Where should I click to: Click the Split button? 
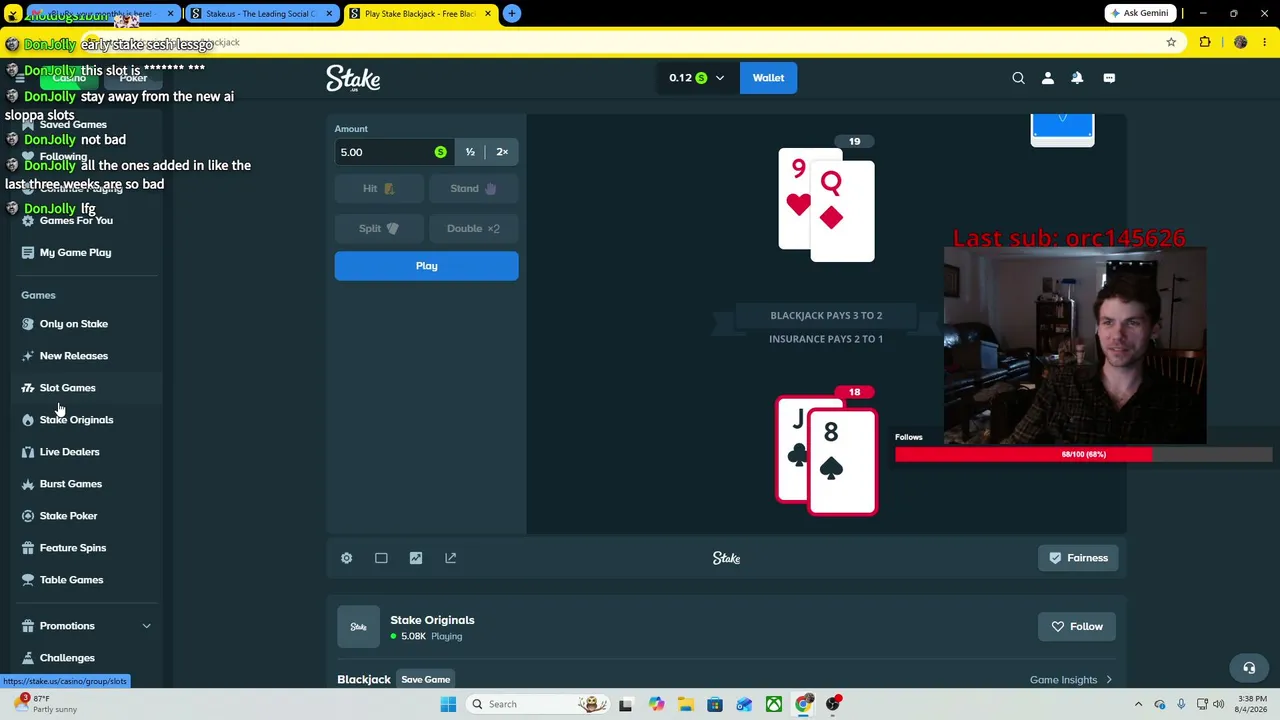click(378, 228)
